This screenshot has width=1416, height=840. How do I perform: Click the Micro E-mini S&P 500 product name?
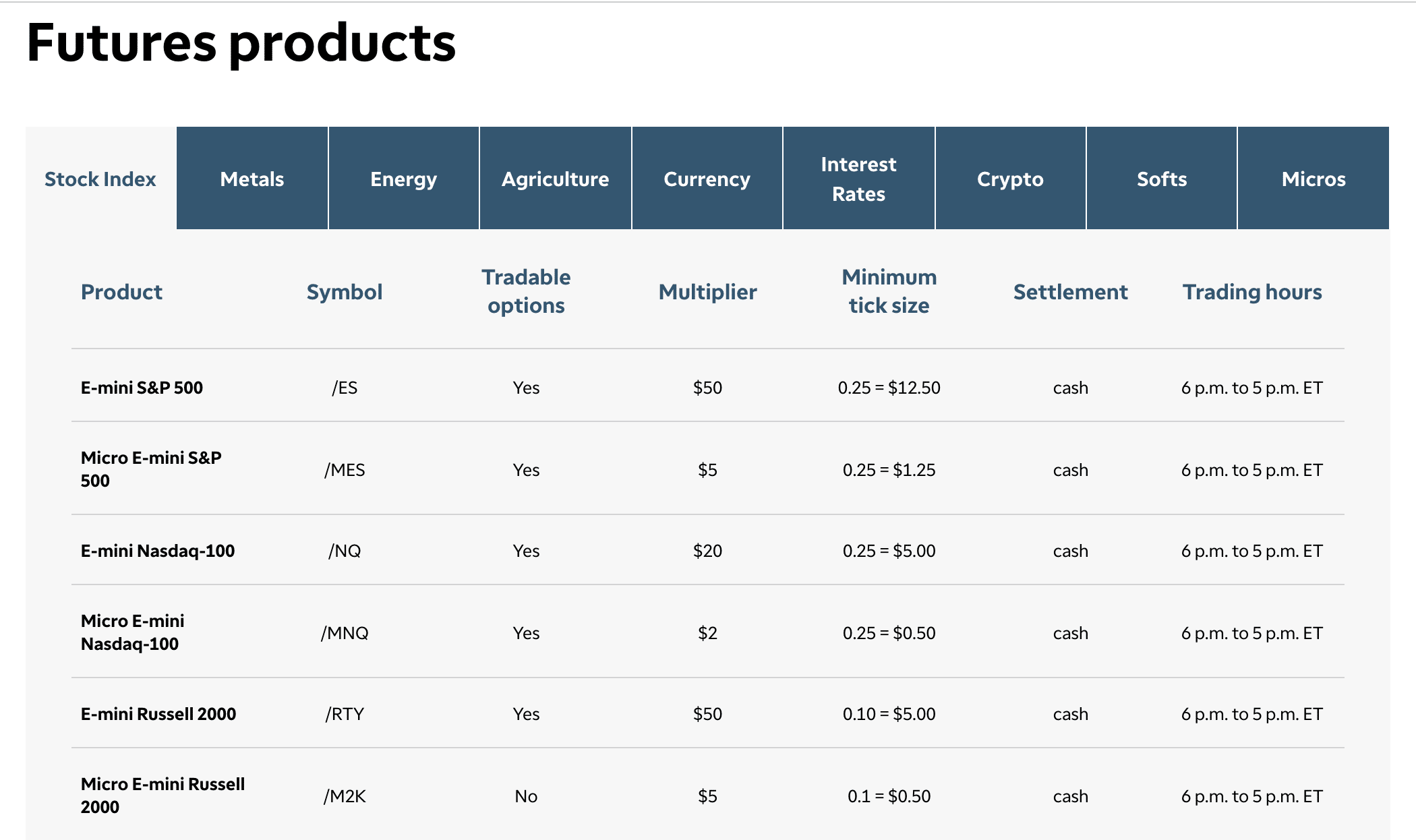[151, 469]
